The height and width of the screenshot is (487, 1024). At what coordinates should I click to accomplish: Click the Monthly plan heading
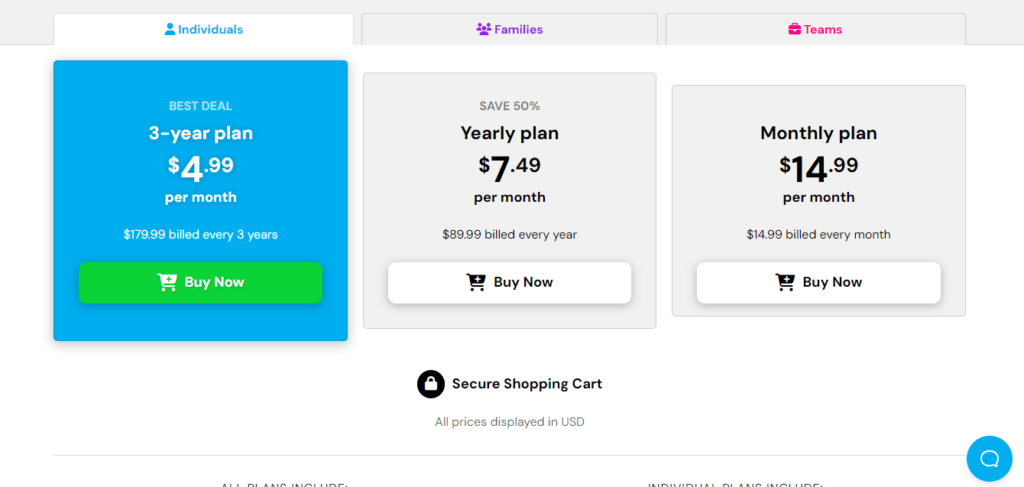click(818, 133)
